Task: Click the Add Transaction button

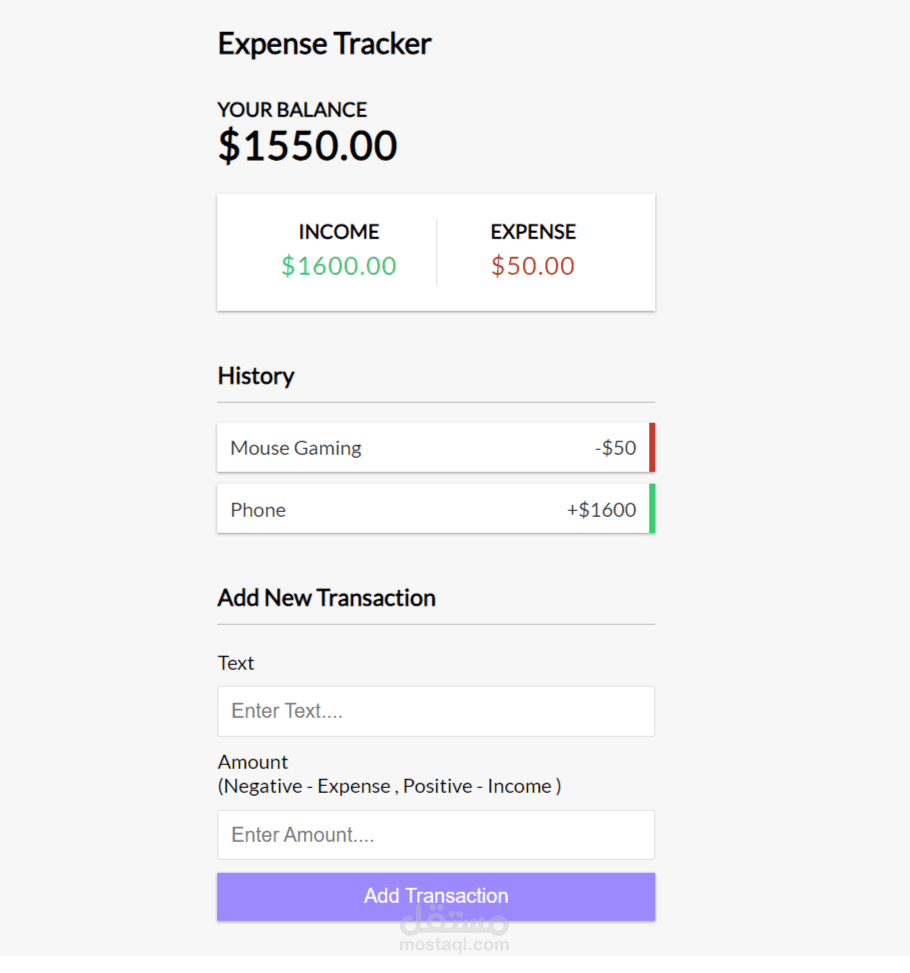Action: tap(435, 896)
